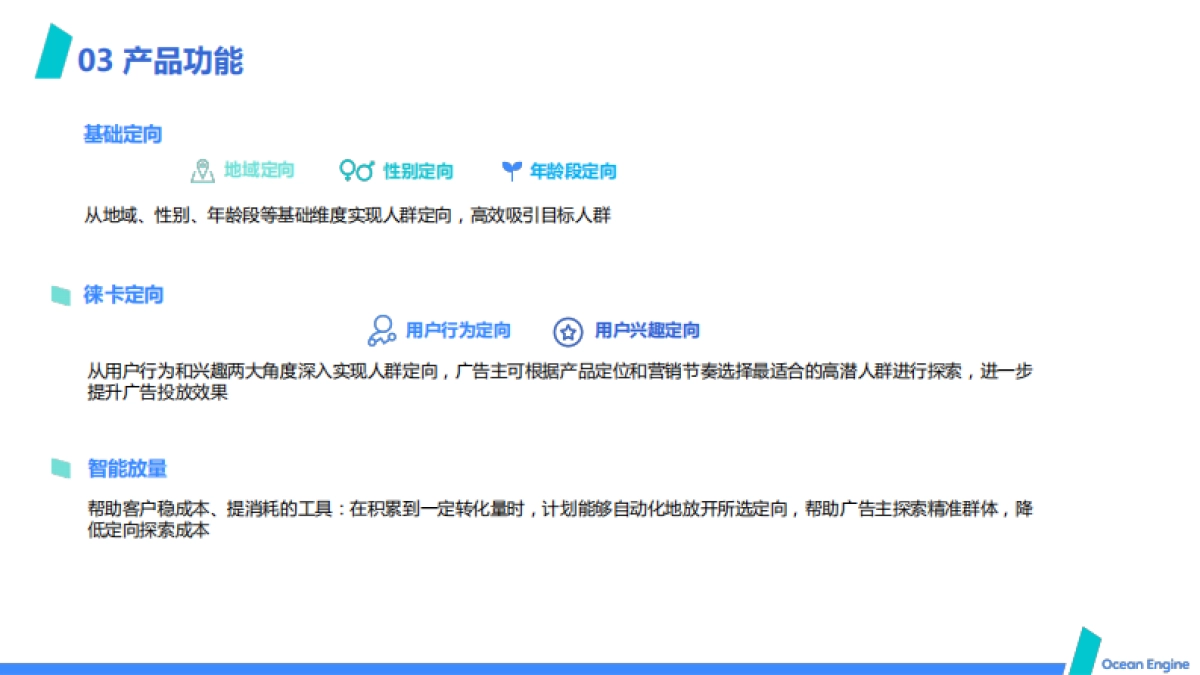Click the user figure icon for 用户行为定向
Screen dimensions: 1200x675
pyautogui.click(x=381, y=330)
